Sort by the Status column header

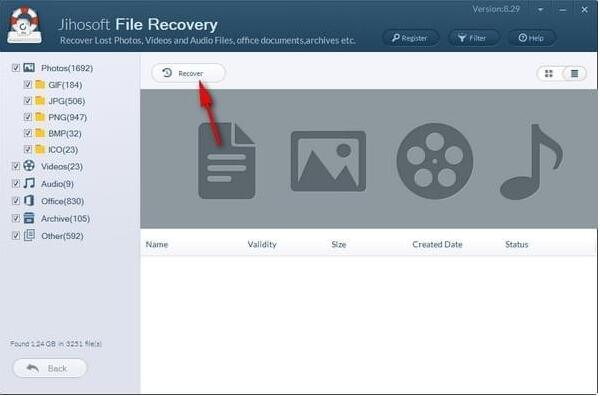point(516,244)
